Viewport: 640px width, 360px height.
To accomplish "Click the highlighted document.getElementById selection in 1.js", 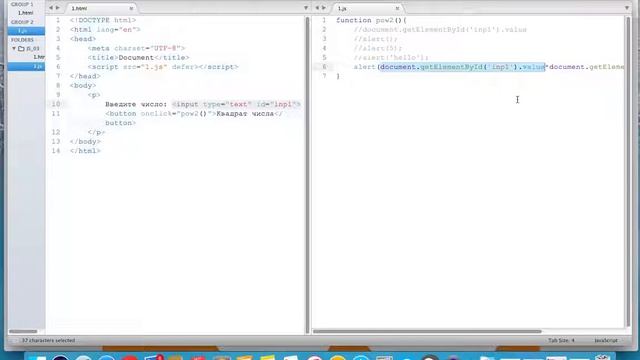I will (462, 67).
